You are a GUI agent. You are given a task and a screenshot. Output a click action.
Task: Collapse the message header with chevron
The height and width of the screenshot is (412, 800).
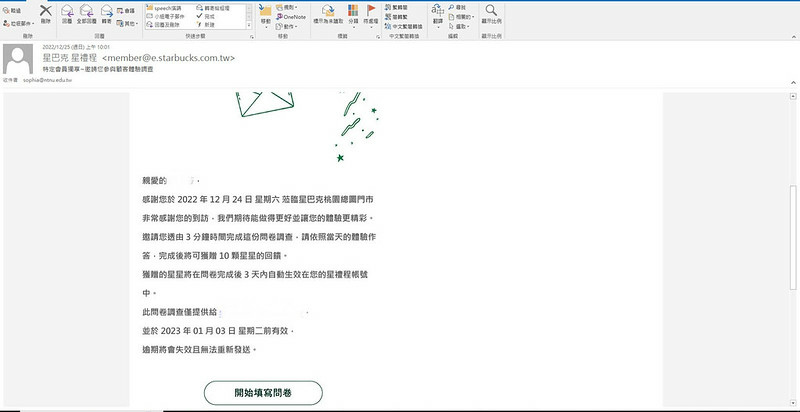pos(793,82)
